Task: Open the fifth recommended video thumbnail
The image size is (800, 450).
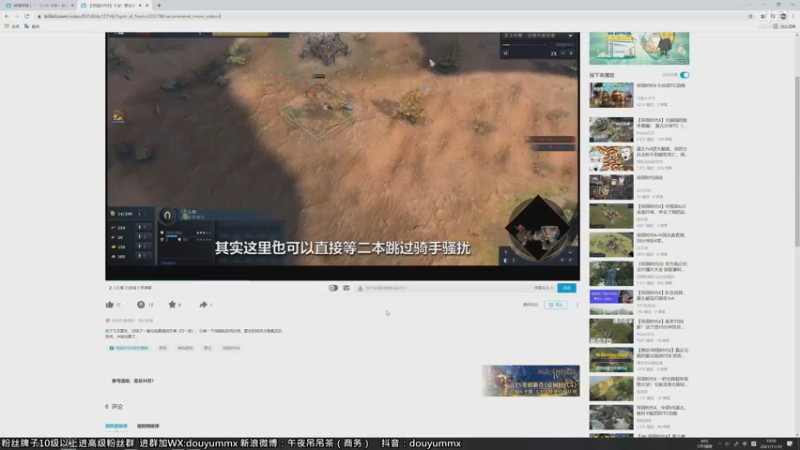Action: [x=611, y=216]
